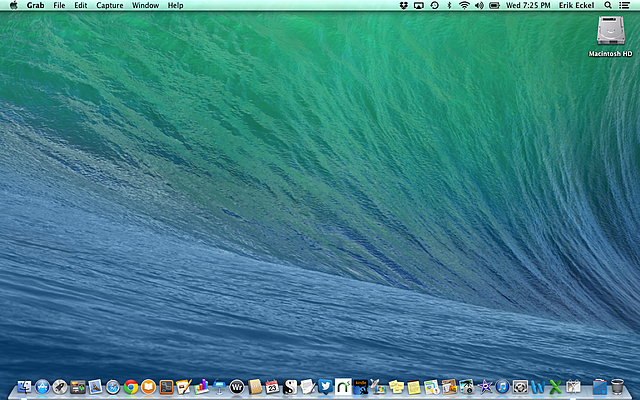Open Launchpad rocket icon in Dock

[60, 386]
